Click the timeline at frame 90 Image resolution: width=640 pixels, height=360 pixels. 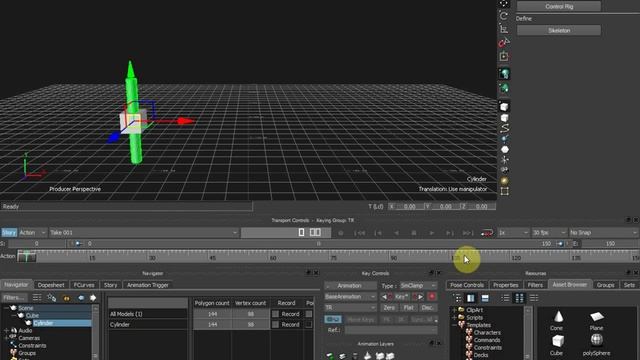pos(393,257)
